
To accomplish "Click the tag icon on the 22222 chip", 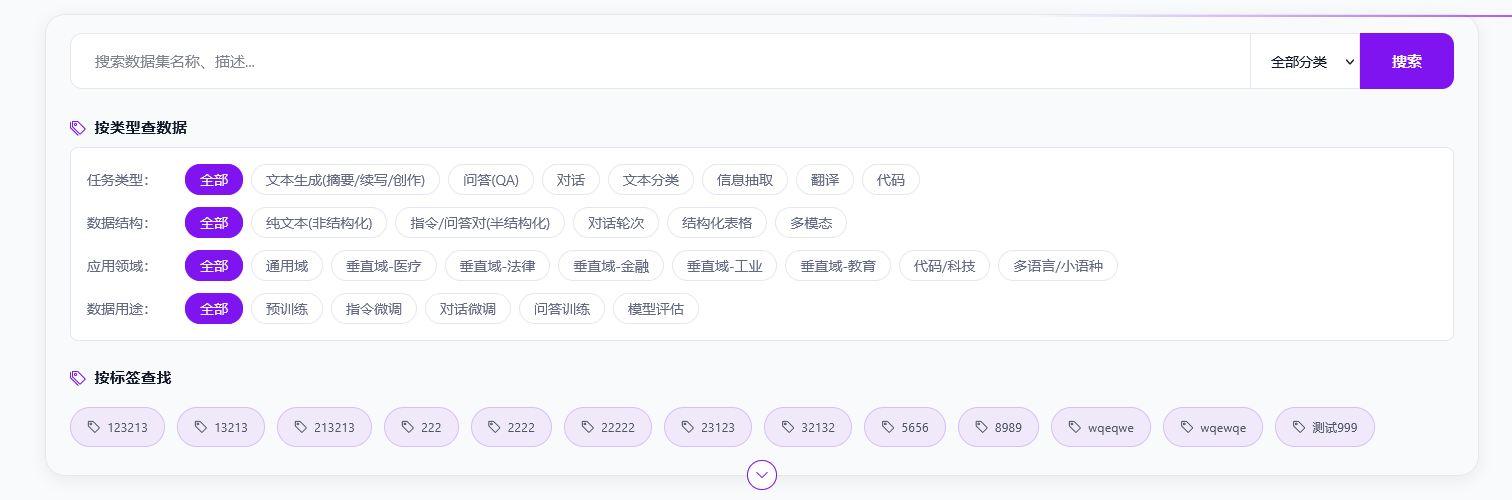I will (x=588, y=427).
